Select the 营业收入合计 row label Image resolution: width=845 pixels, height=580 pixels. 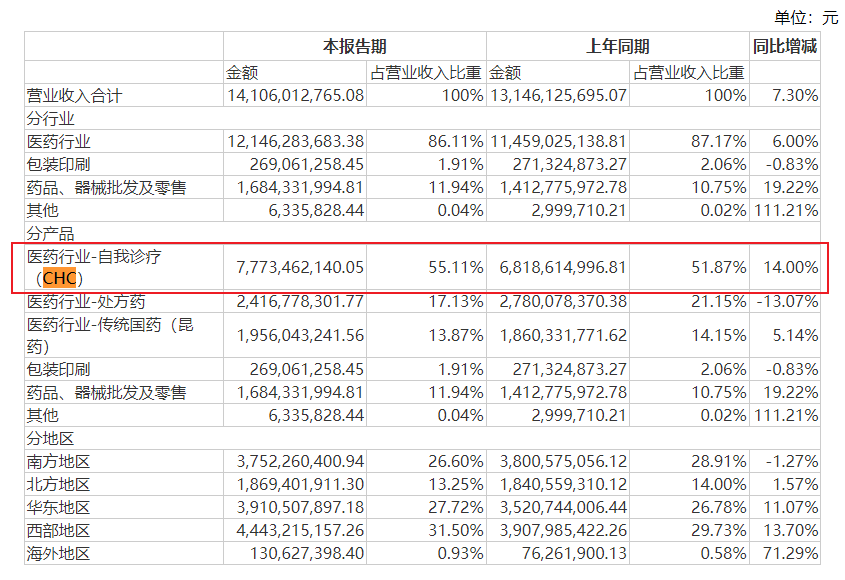click(x=74, y=96)
